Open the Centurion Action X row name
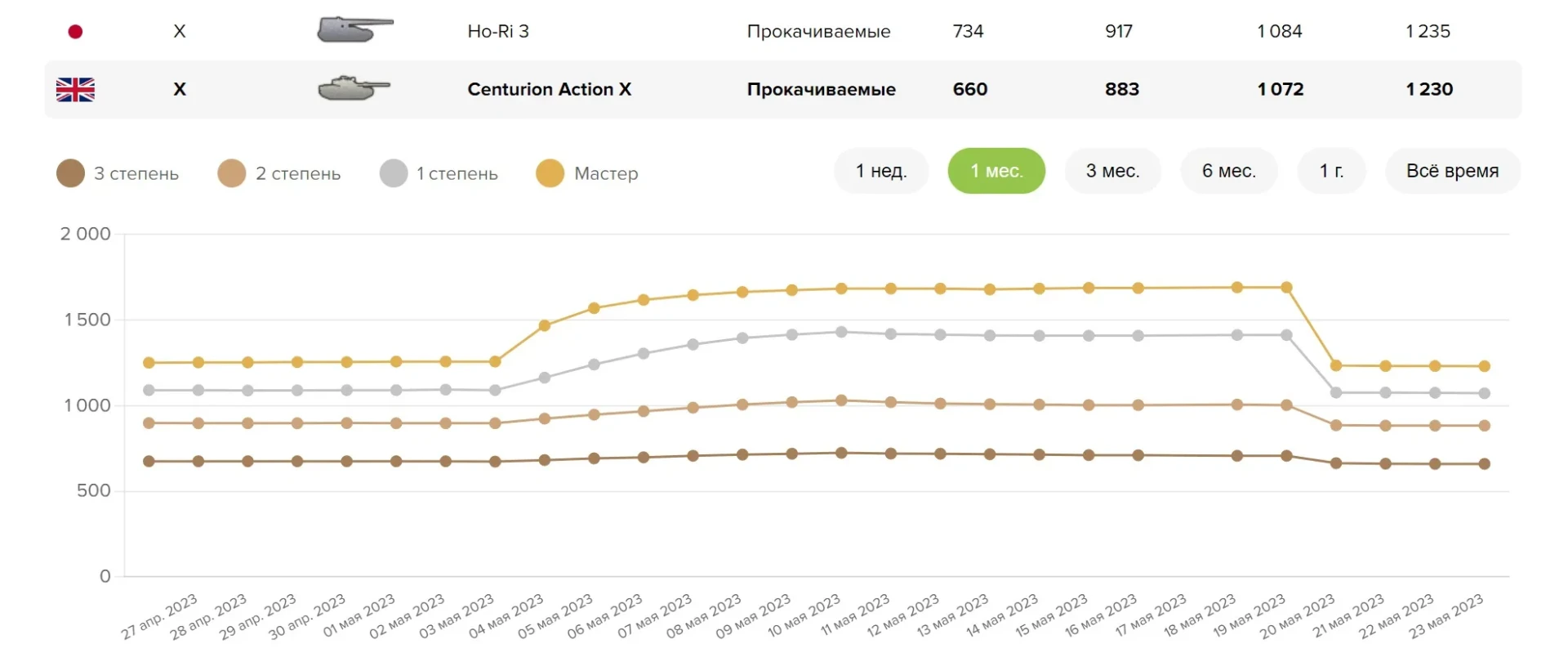The image size is (1568, 653). tap(549, 89)
